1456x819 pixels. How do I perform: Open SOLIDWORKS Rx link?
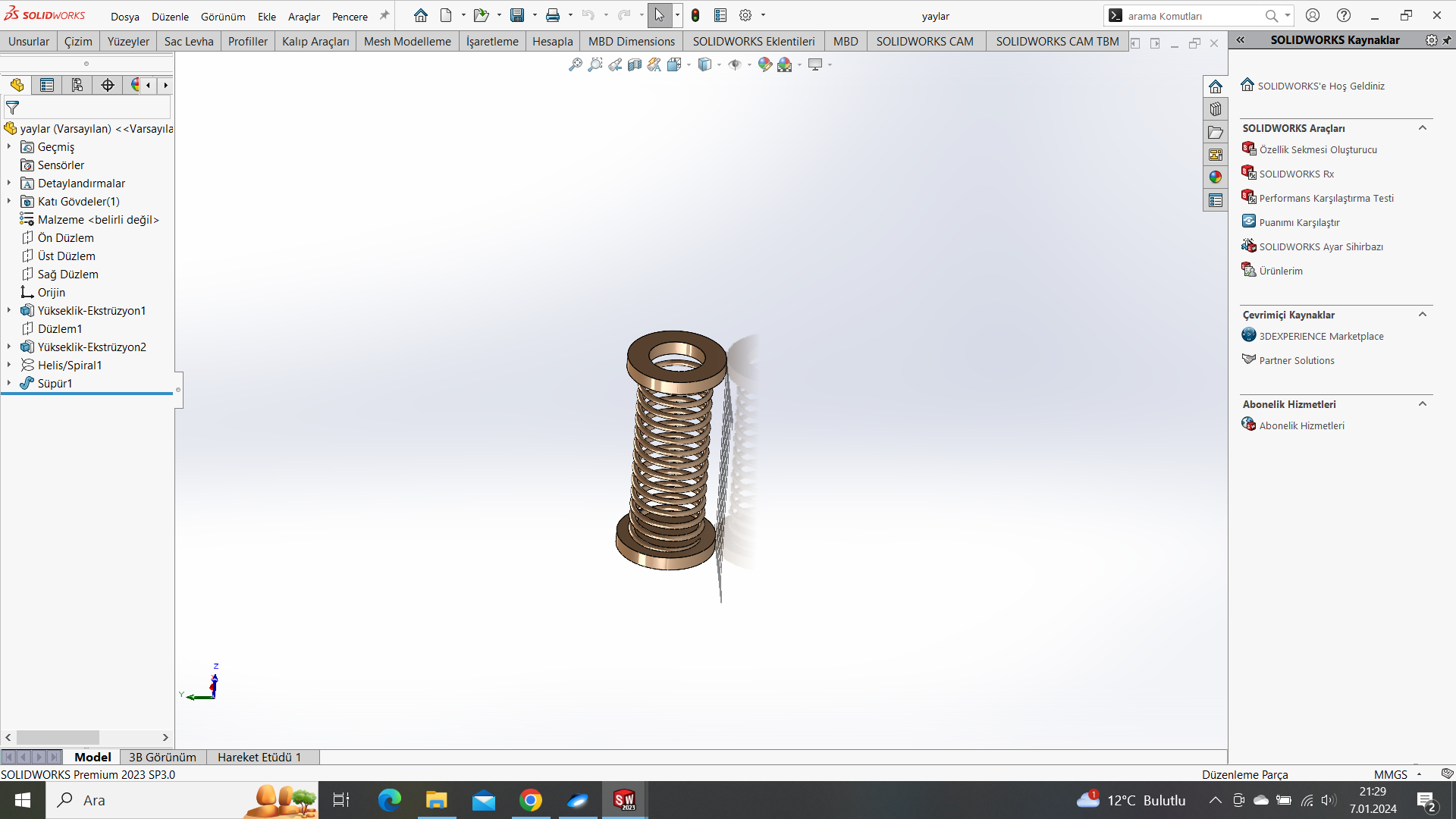click(x=1296, y=174)
